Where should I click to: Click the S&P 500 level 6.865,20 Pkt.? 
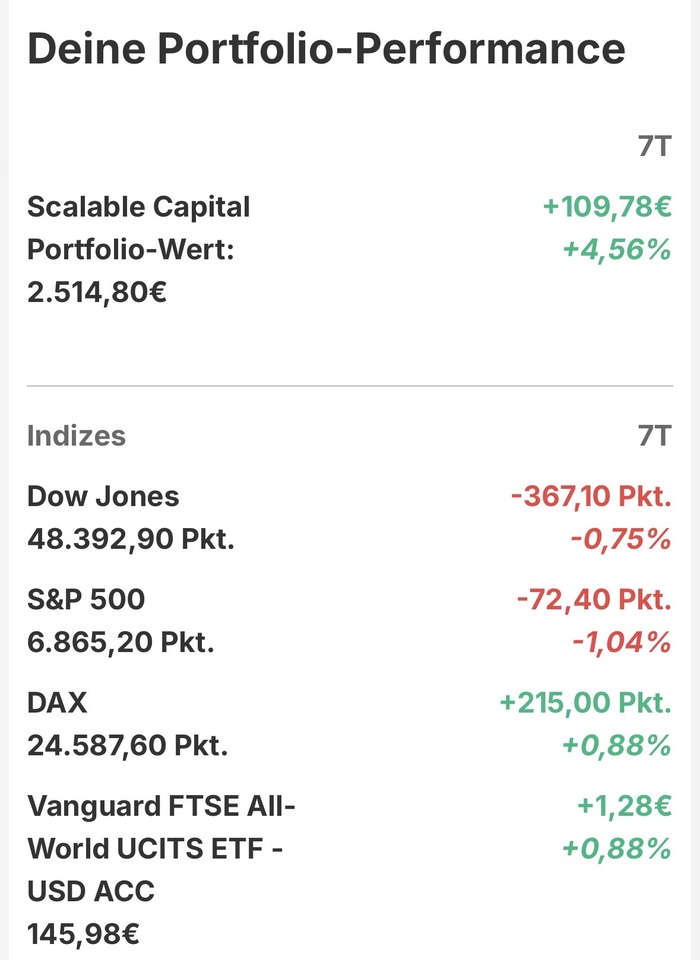pyautogui.click(x=120, y=642)
